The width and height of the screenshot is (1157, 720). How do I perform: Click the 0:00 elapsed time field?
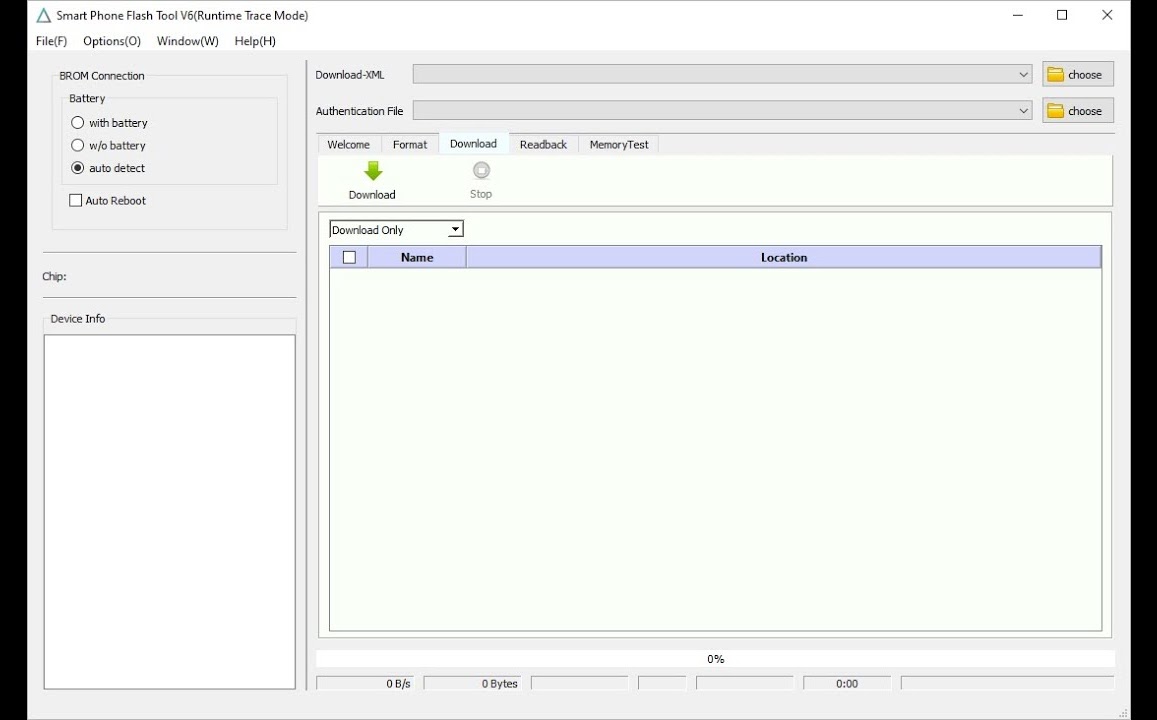[x=847, y=684]
